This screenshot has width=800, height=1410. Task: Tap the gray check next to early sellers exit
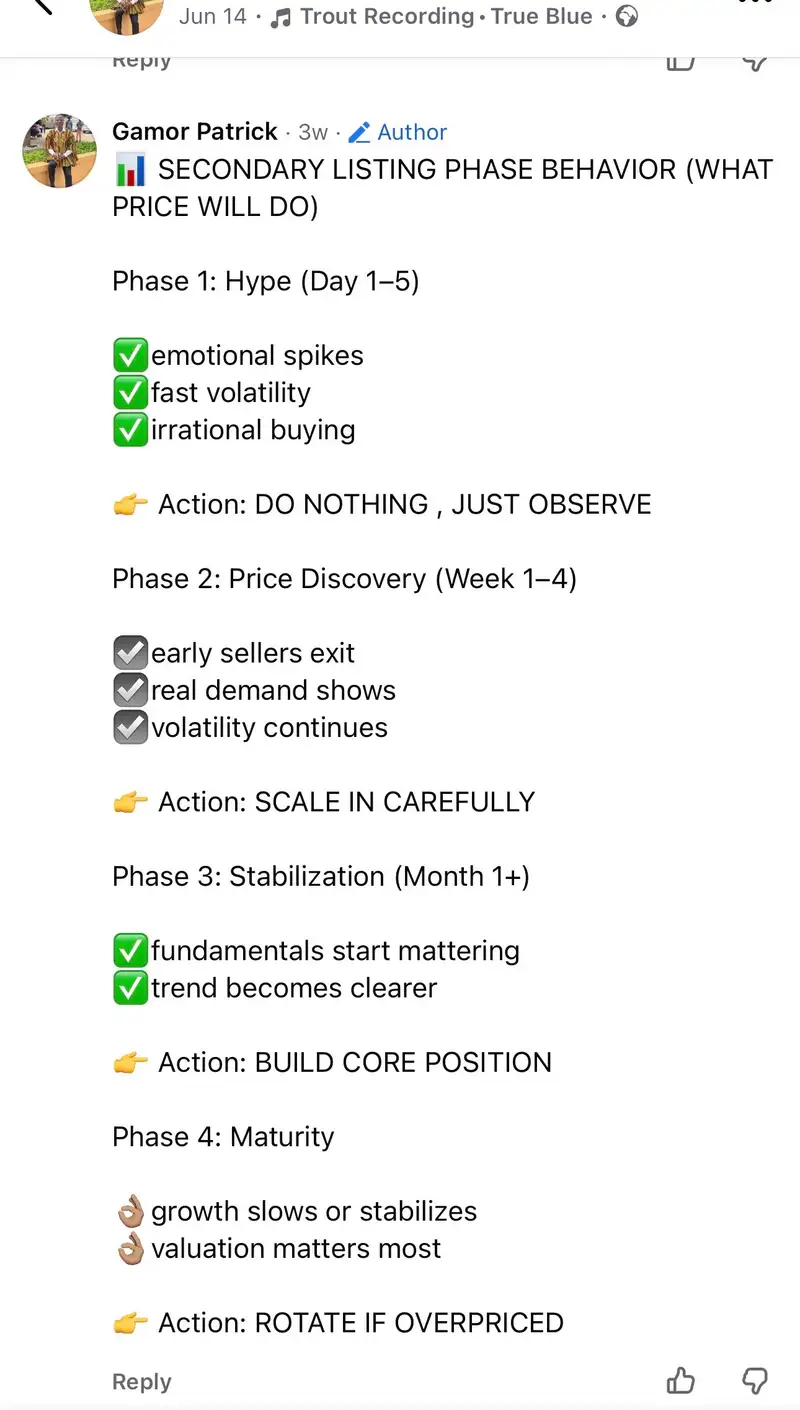130,653
